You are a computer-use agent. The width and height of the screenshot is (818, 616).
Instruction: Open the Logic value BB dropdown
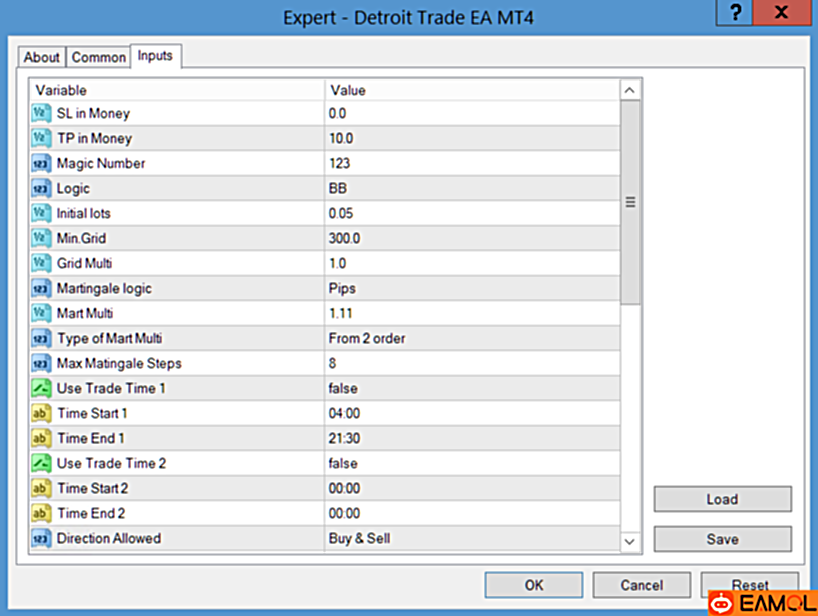click(472, 188)
